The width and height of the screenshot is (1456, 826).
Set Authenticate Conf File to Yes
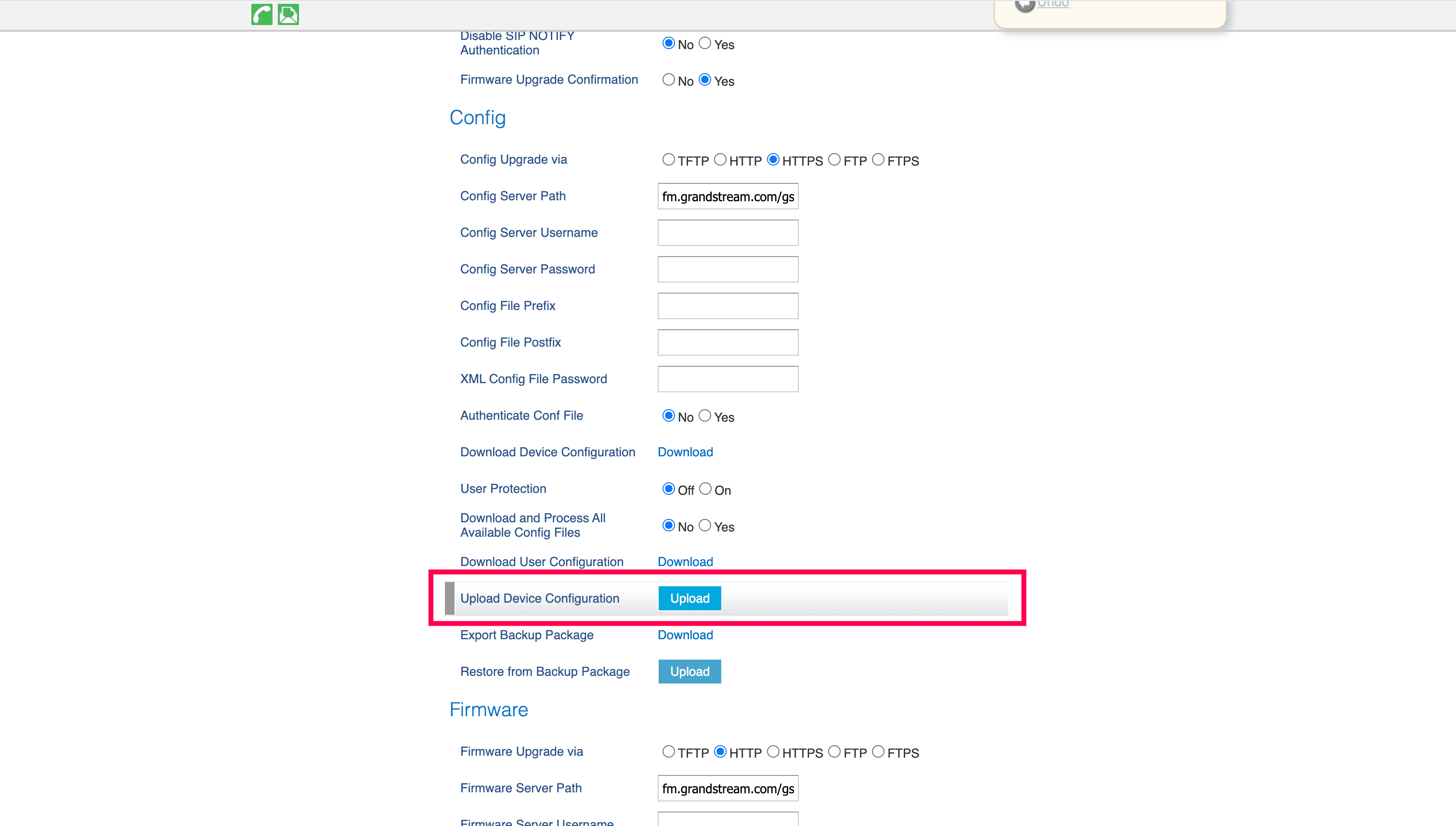pyautogui.click(x=705, y=416)
